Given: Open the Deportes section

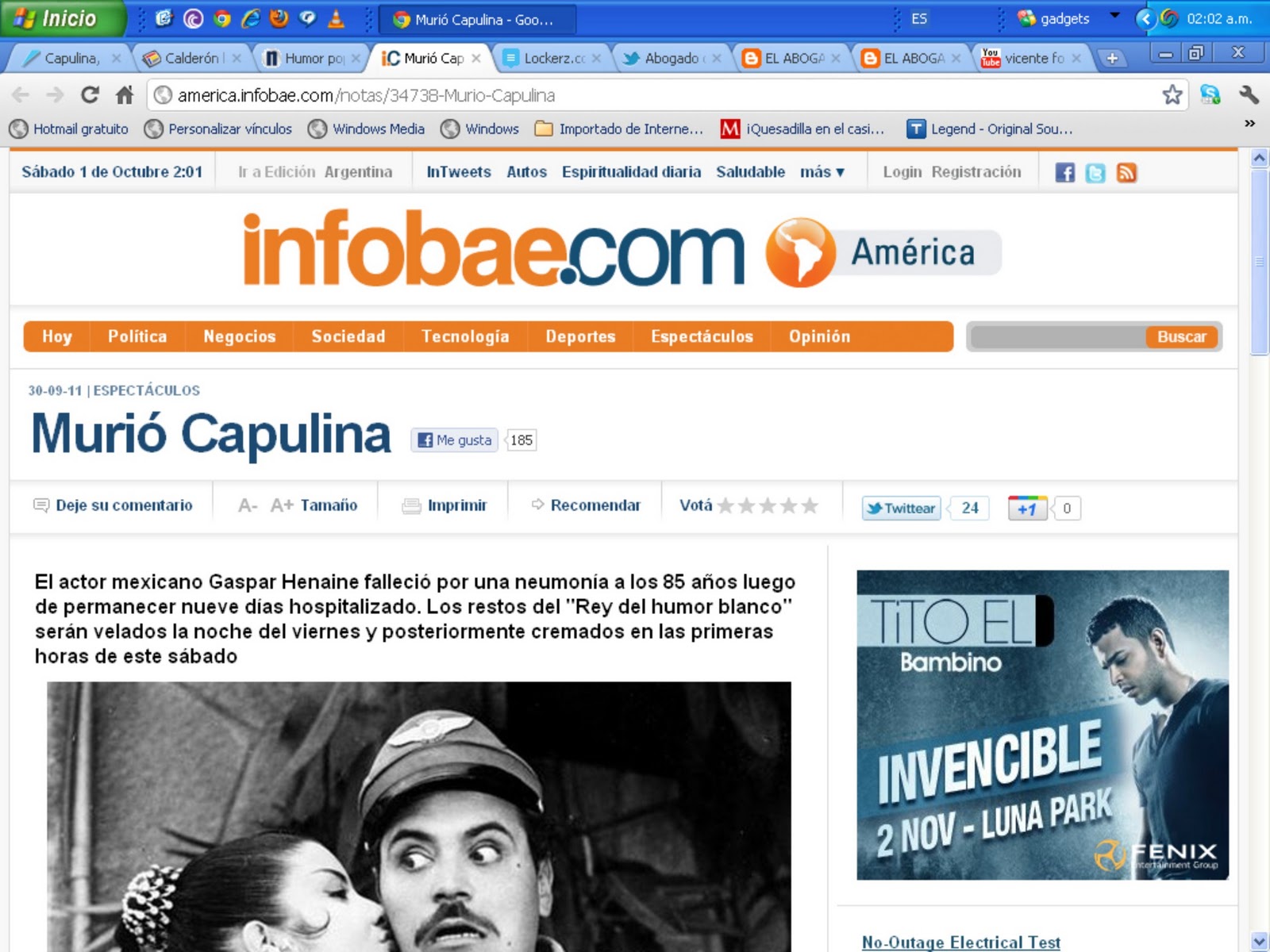Looking at the screenshot, I should (x=580, y=336).
